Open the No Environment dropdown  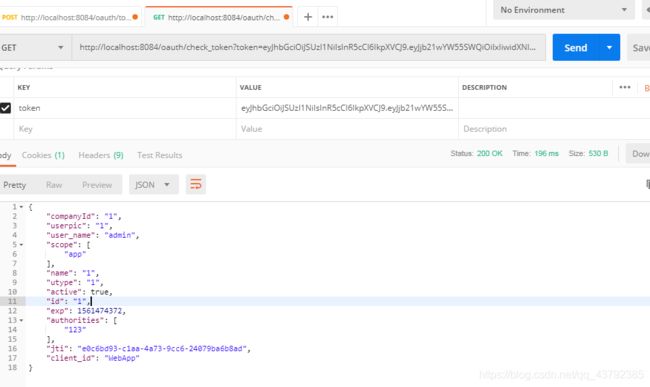(564, 10)
